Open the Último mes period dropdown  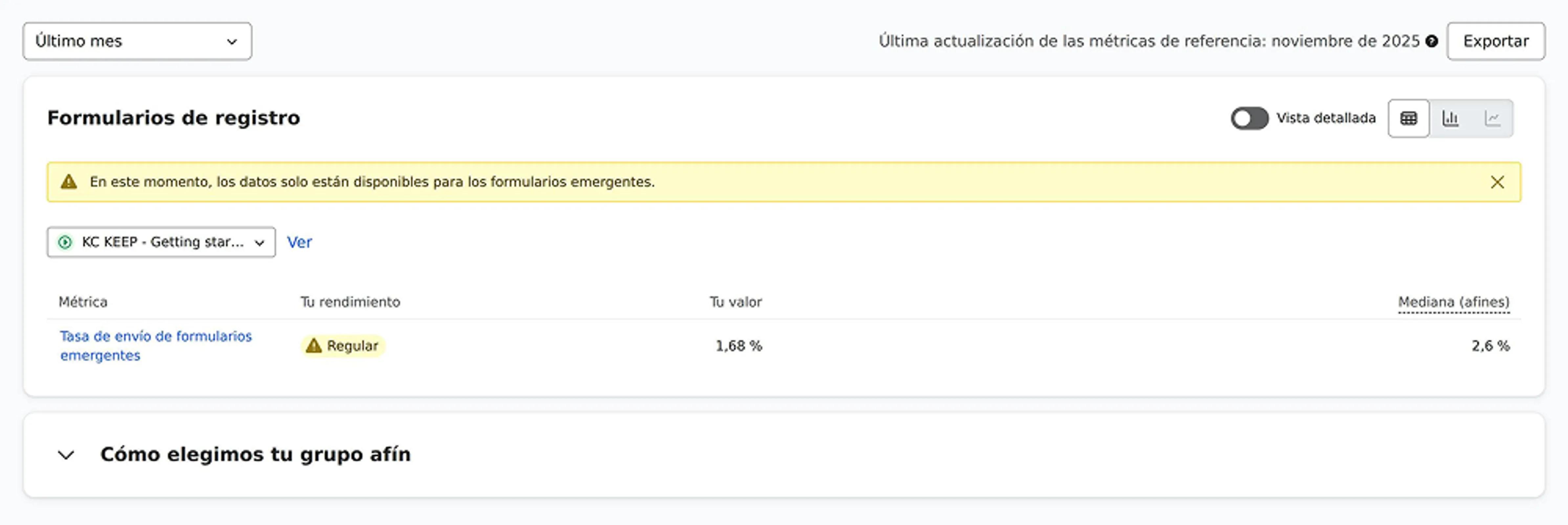(x=136, y=41)
